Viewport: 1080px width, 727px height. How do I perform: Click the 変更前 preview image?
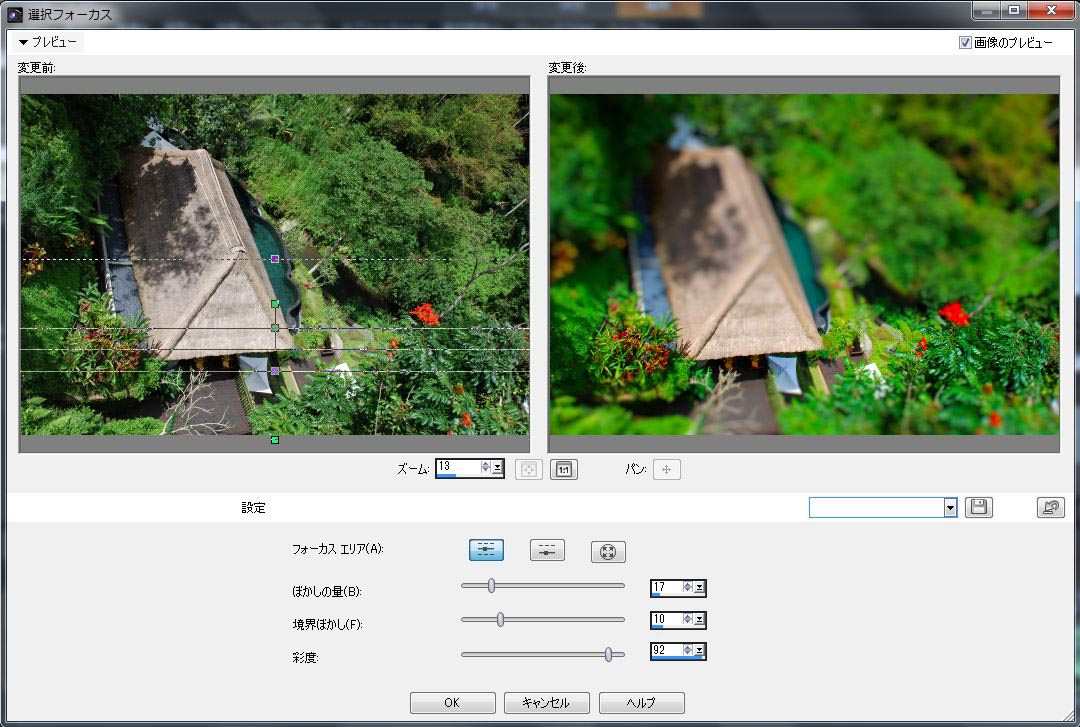pyautogui.click(x=275, y=264)
